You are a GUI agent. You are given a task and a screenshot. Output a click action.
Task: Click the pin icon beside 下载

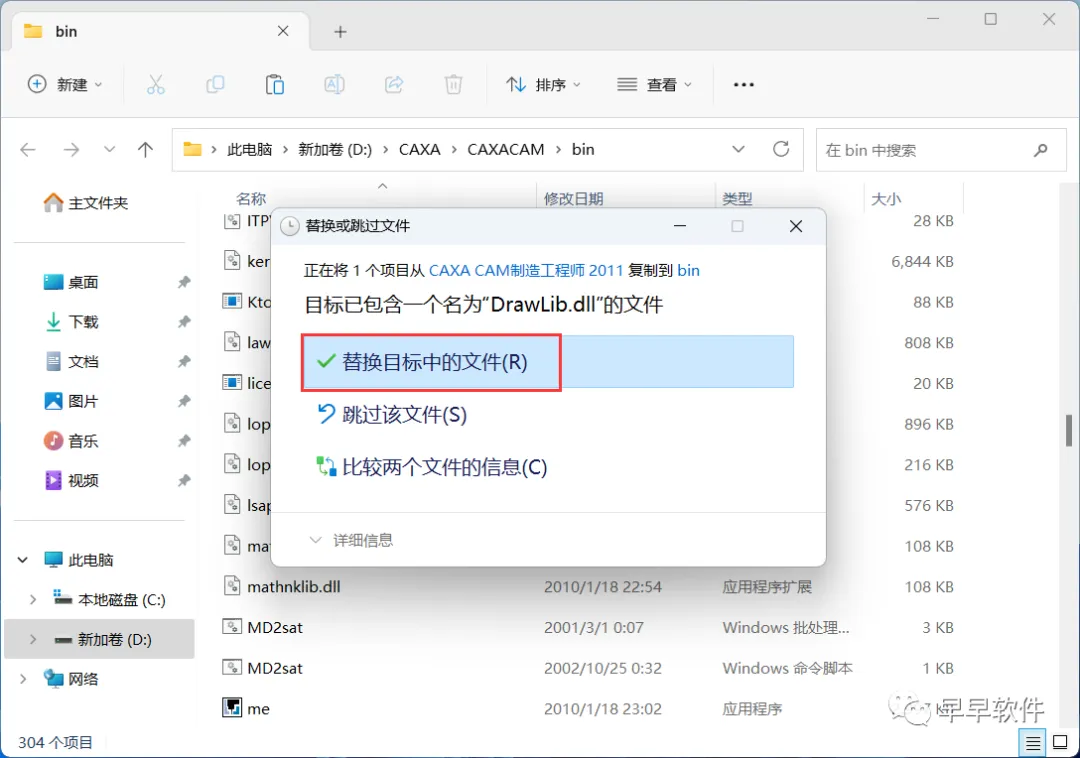[184, 322]
